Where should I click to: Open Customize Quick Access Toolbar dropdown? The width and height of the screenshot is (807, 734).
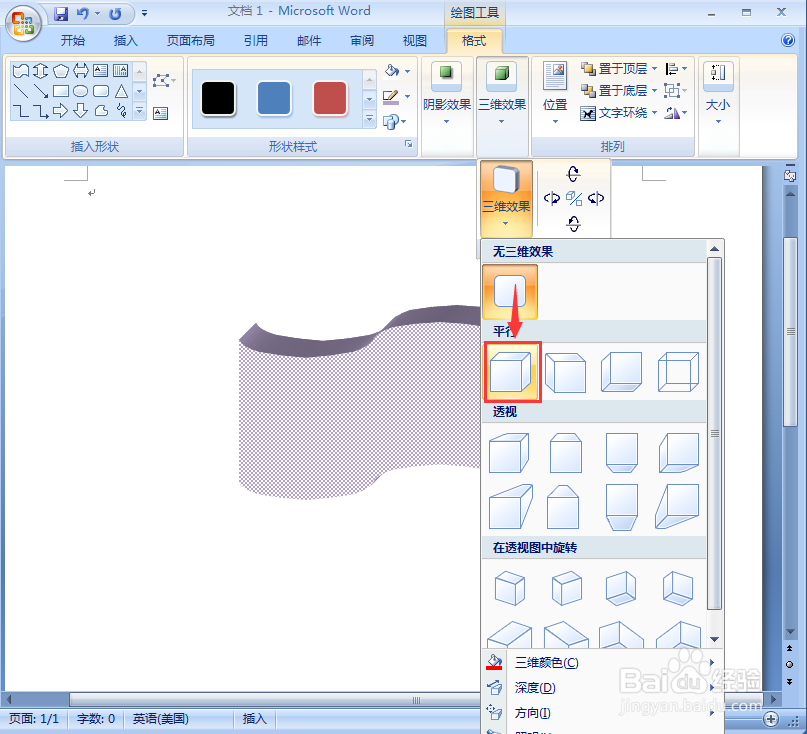pyautogui.click(x=145, y=13)
